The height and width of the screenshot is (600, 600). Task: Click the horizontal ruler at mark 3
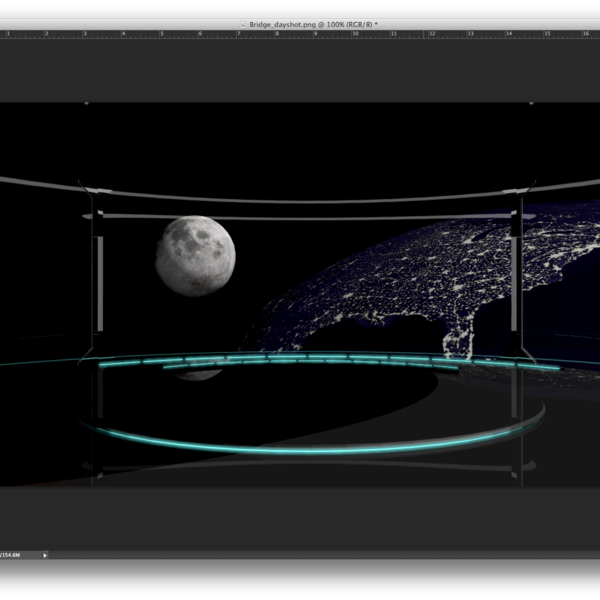(84, 34)
